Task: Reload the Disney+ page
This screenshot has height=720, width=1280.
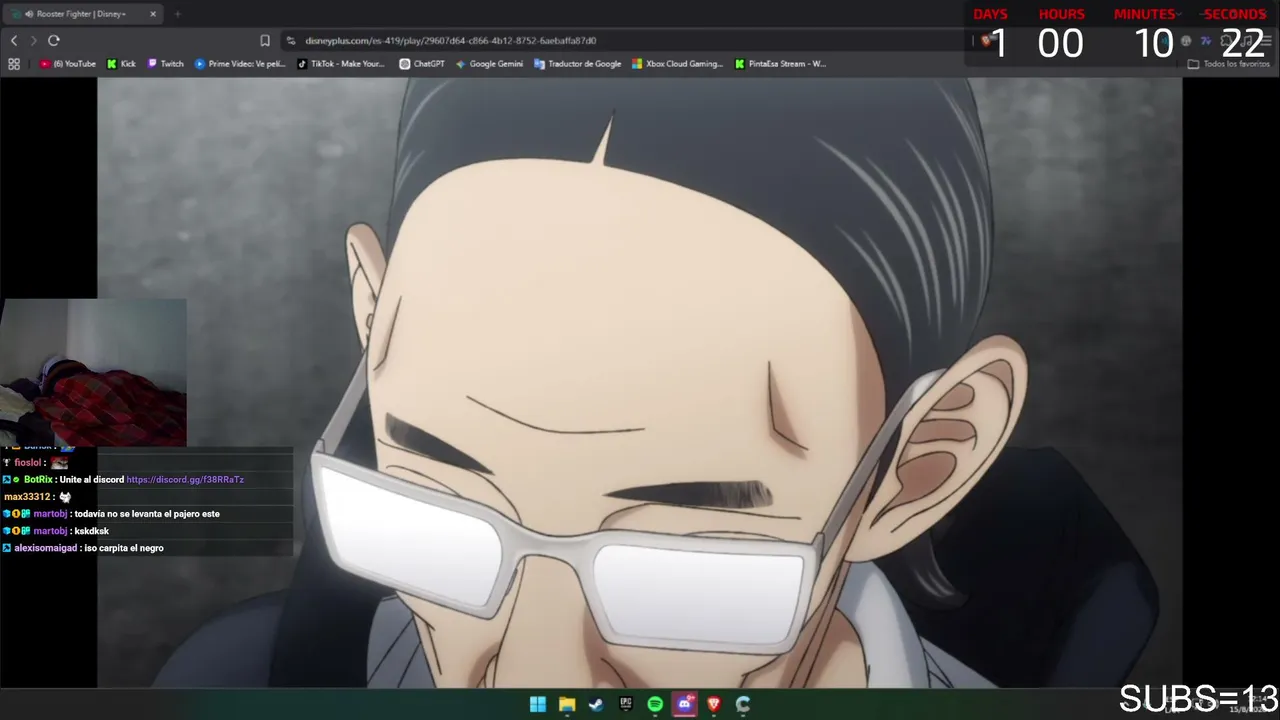Action: click(x=54, y=41)
